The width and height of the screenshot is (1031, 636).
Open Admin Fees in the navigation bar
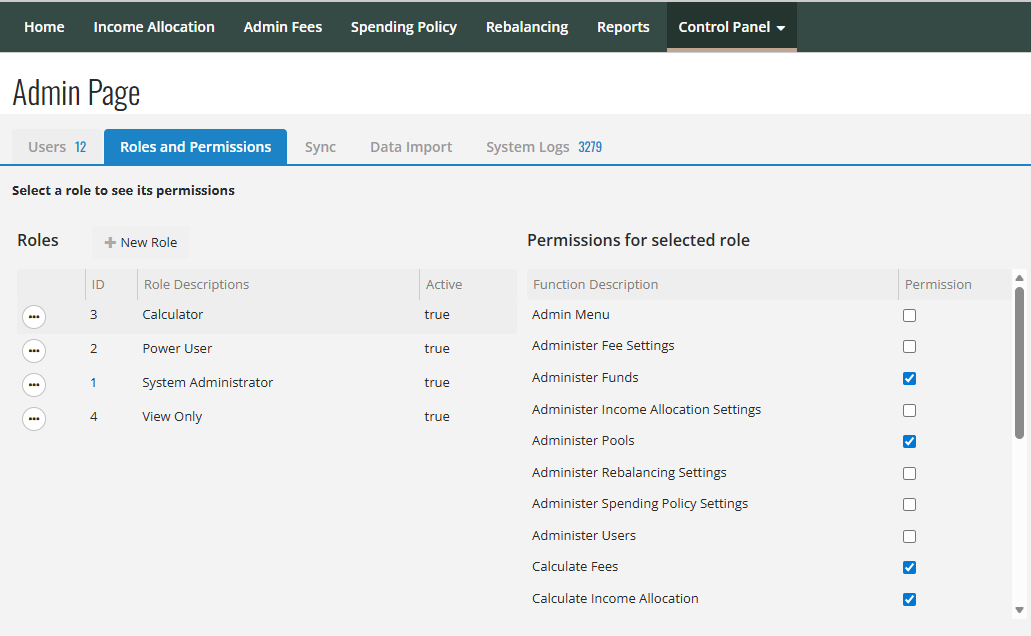click(x=283, y=27)
